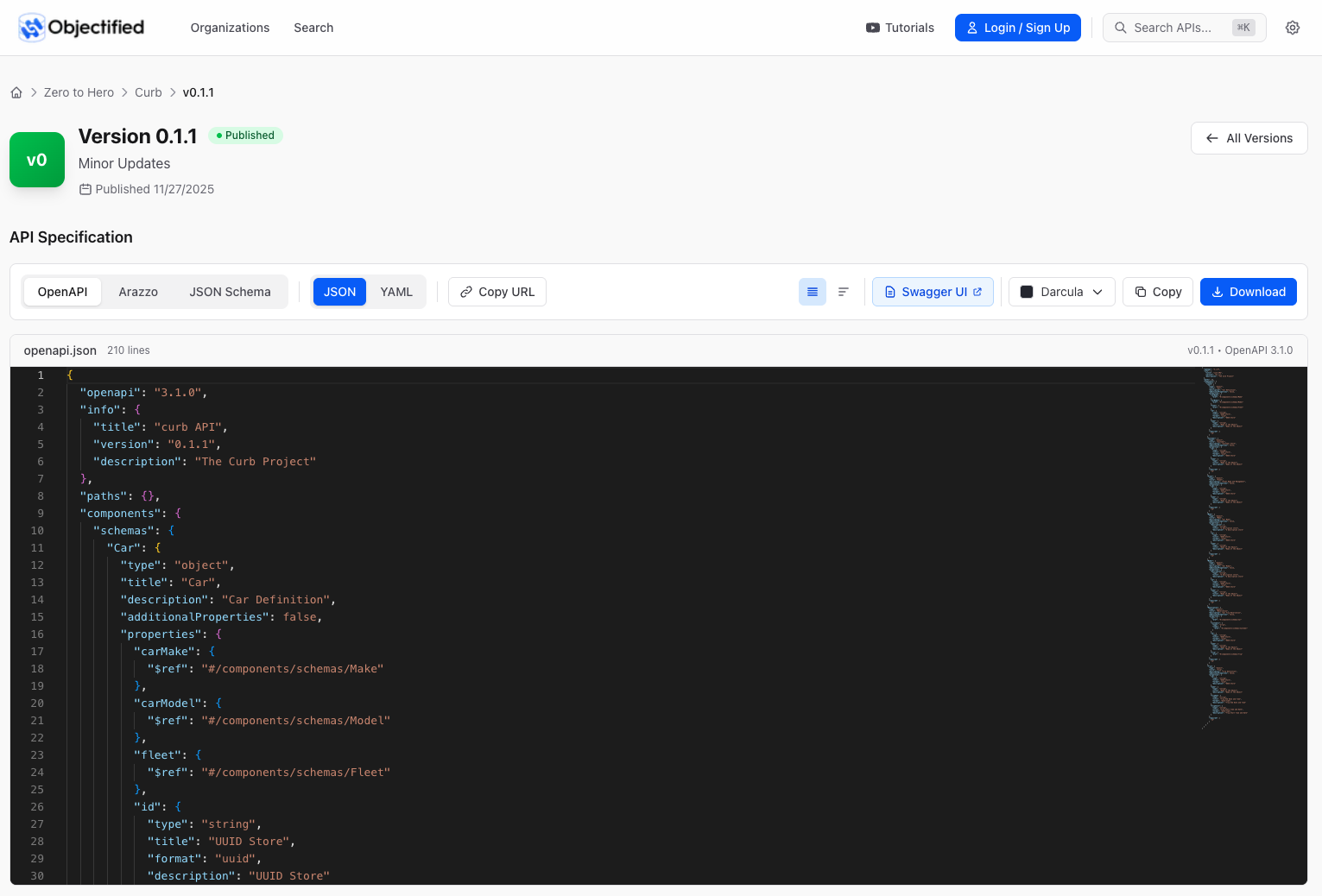Expand the Zero to Hero breadcrumb
1322x896 pixels.
[x=79, y=91]
